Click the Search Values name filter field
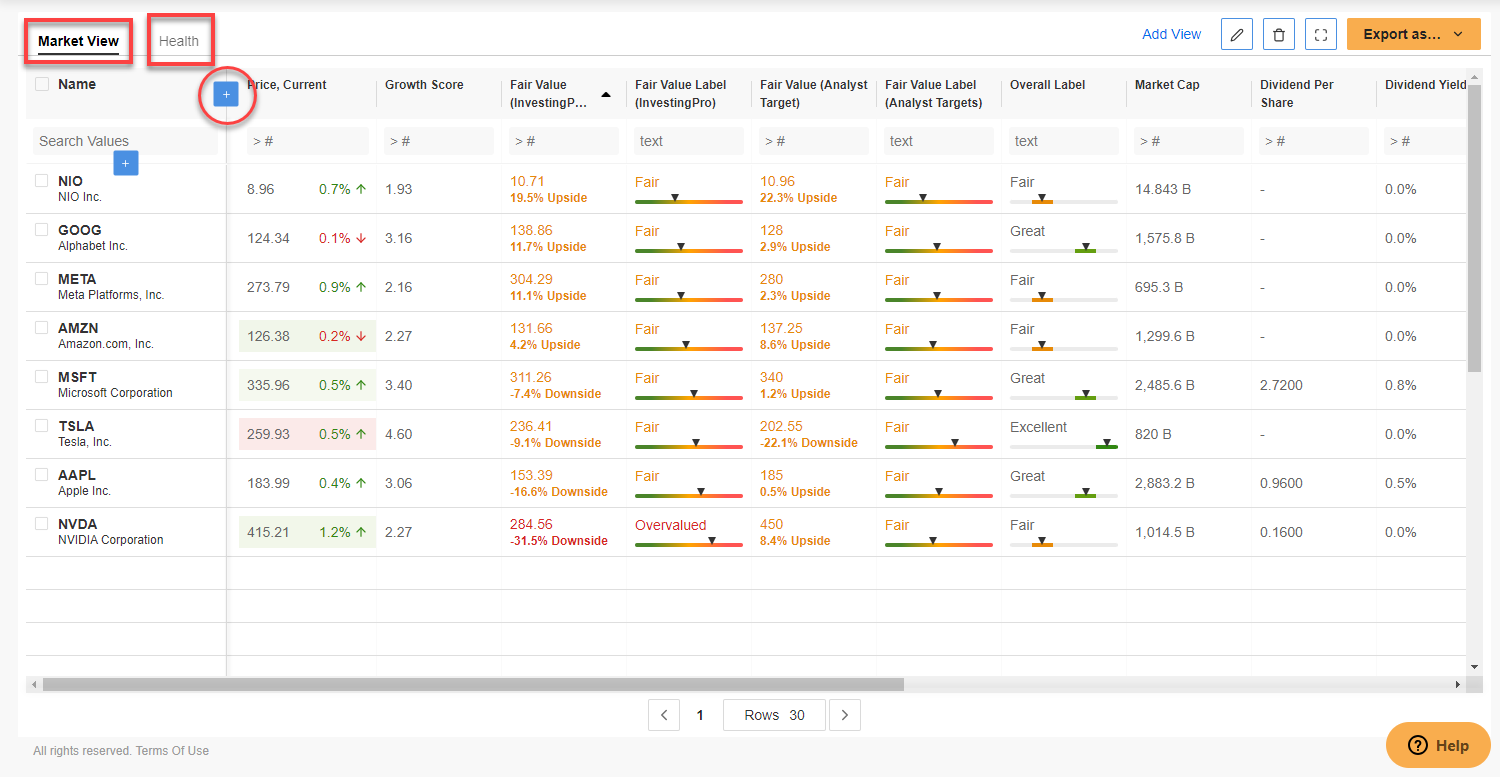Viewport: 1500px width, 777px height. coord(125,141)
